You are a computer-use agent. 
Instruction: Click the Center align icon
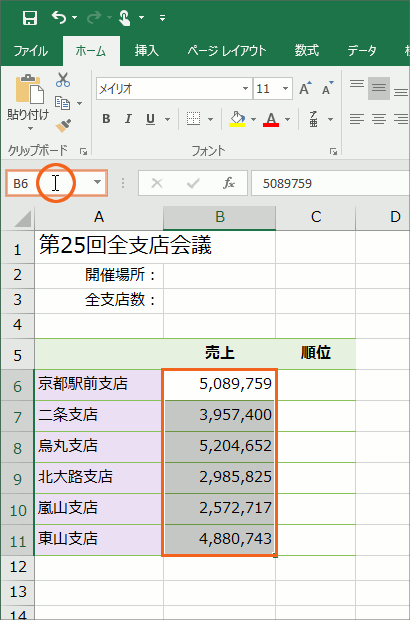[x=379, y=119]
